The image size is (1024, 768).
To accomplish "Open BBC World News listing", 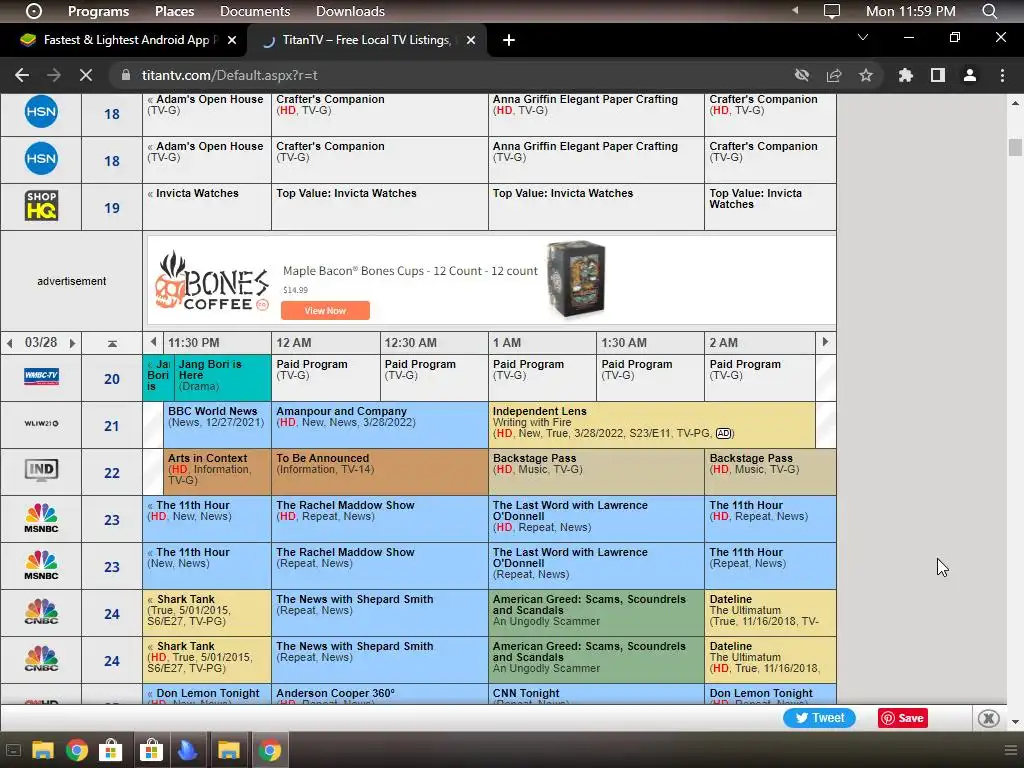I will click(217, 424).
